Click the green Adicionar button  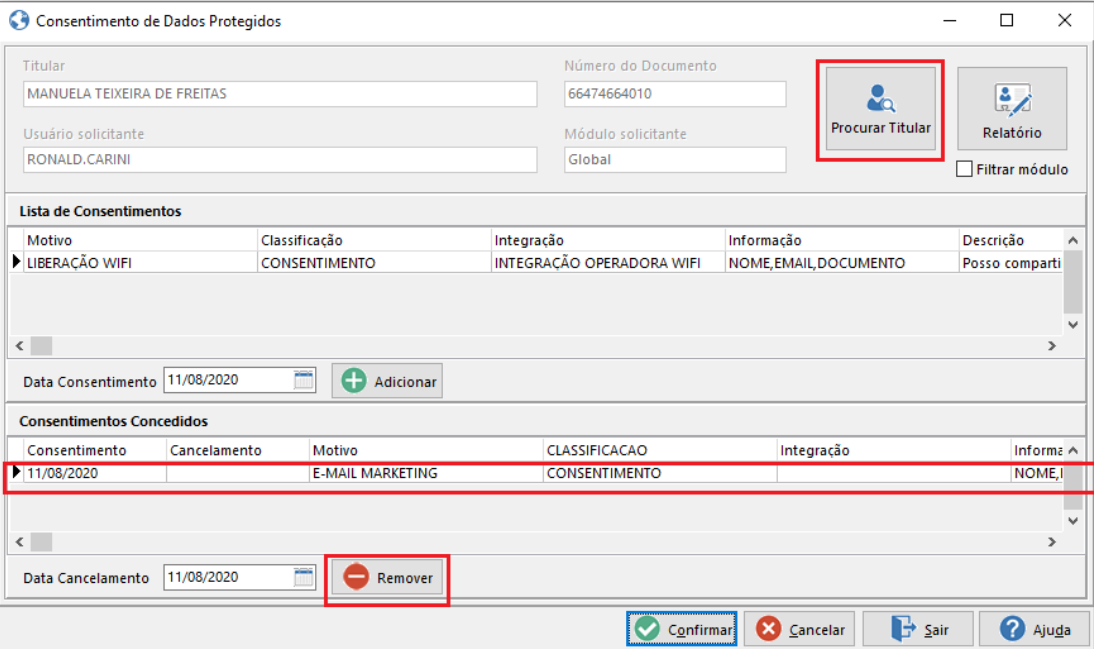pos(387,381)
